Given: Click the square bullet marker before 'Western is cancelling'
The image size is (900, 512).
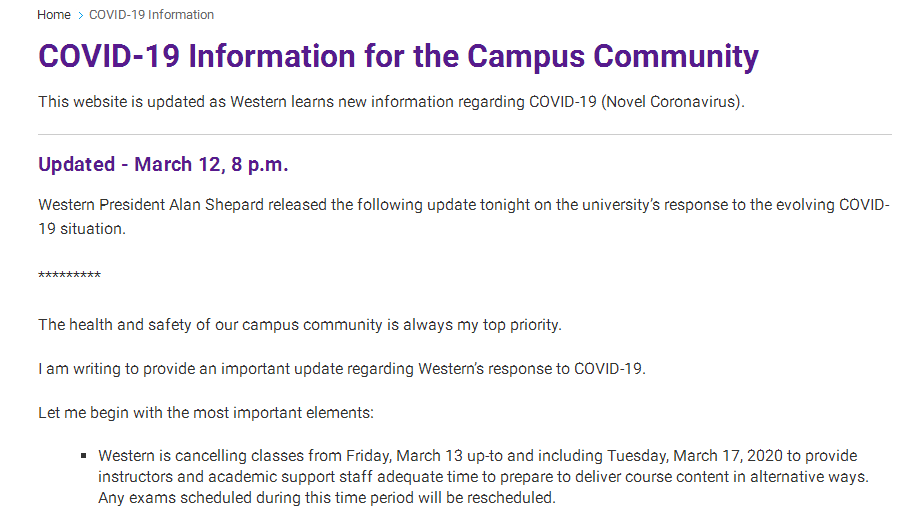Looking at the screenshot, I should (84, 456).
